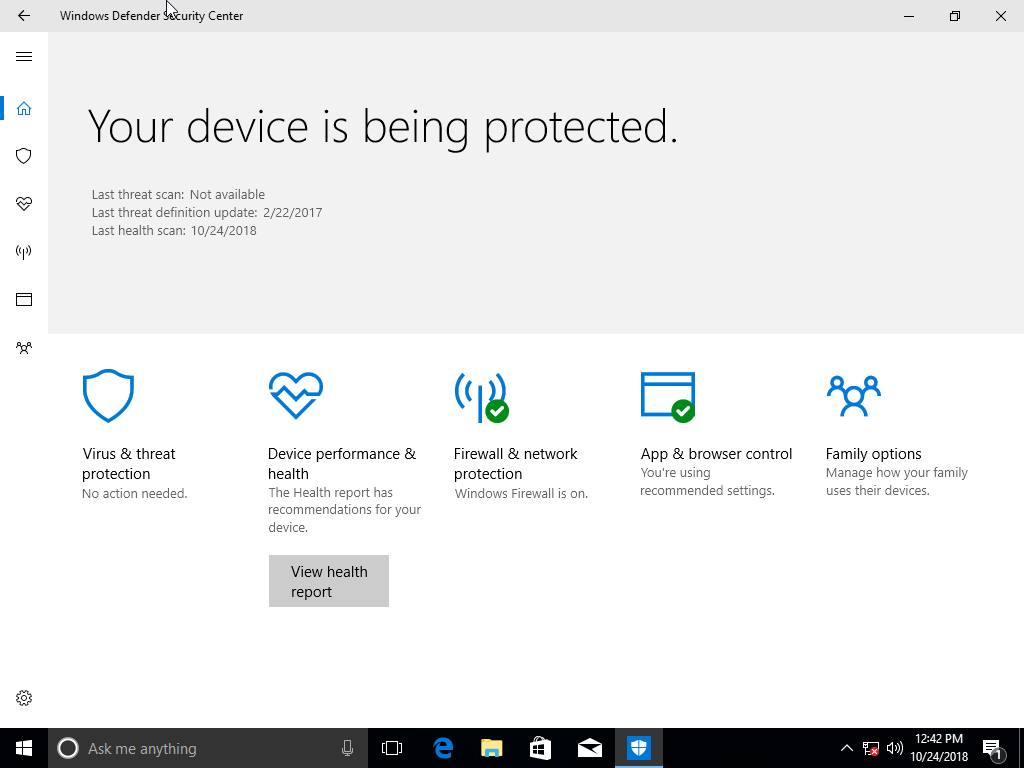Open the App & browser control heading

click(716, 454)
